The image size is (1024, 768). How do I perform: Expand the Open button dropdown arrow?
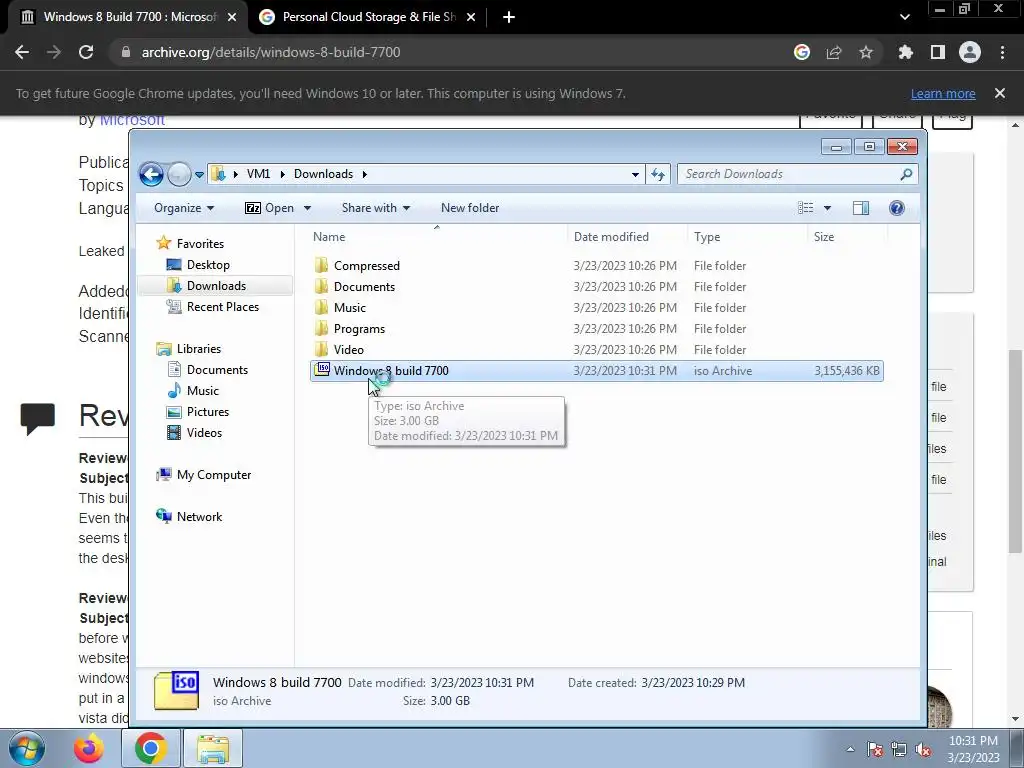point(307,208)
